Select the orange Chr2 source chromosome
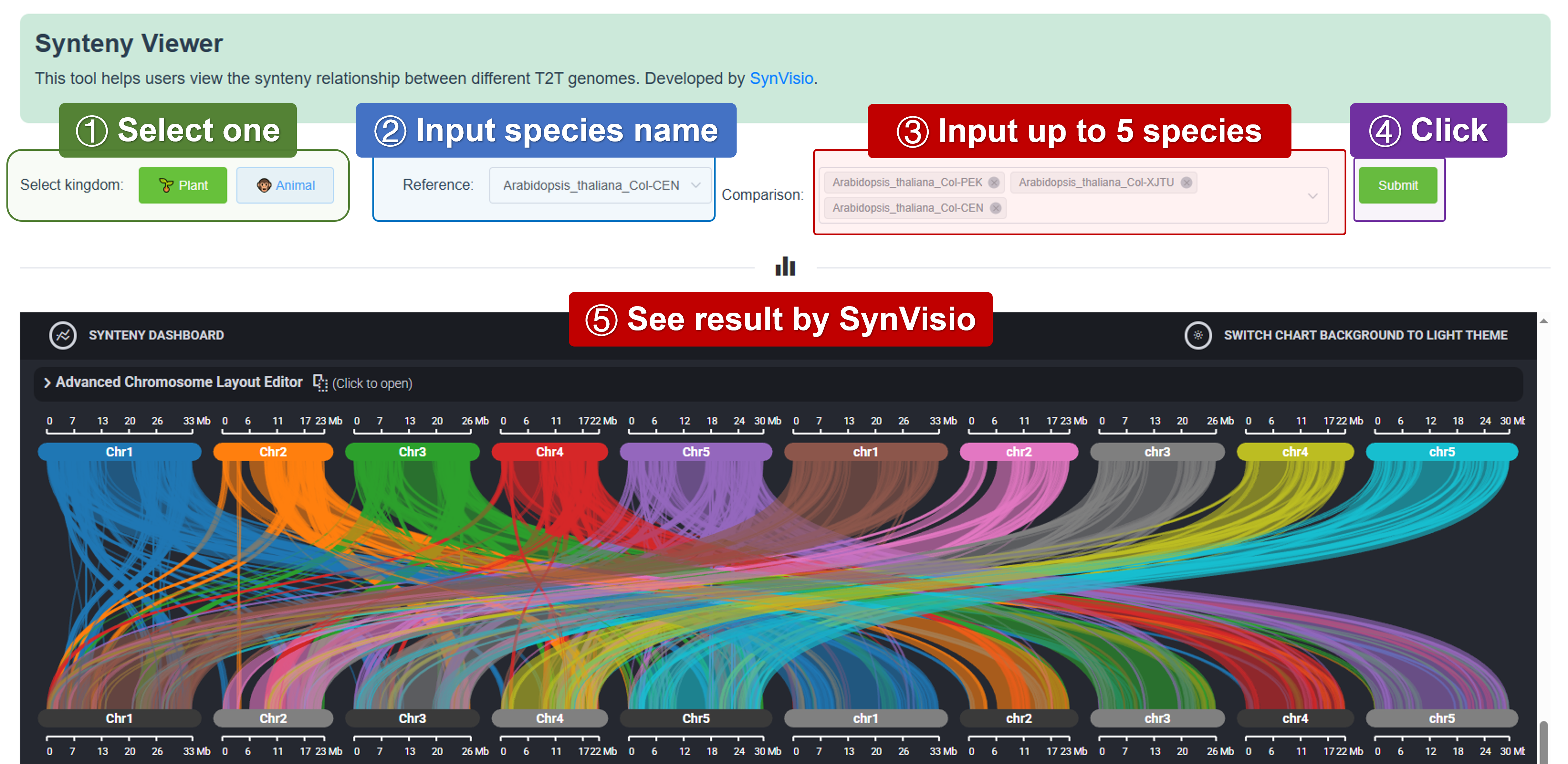 [273, 452]
